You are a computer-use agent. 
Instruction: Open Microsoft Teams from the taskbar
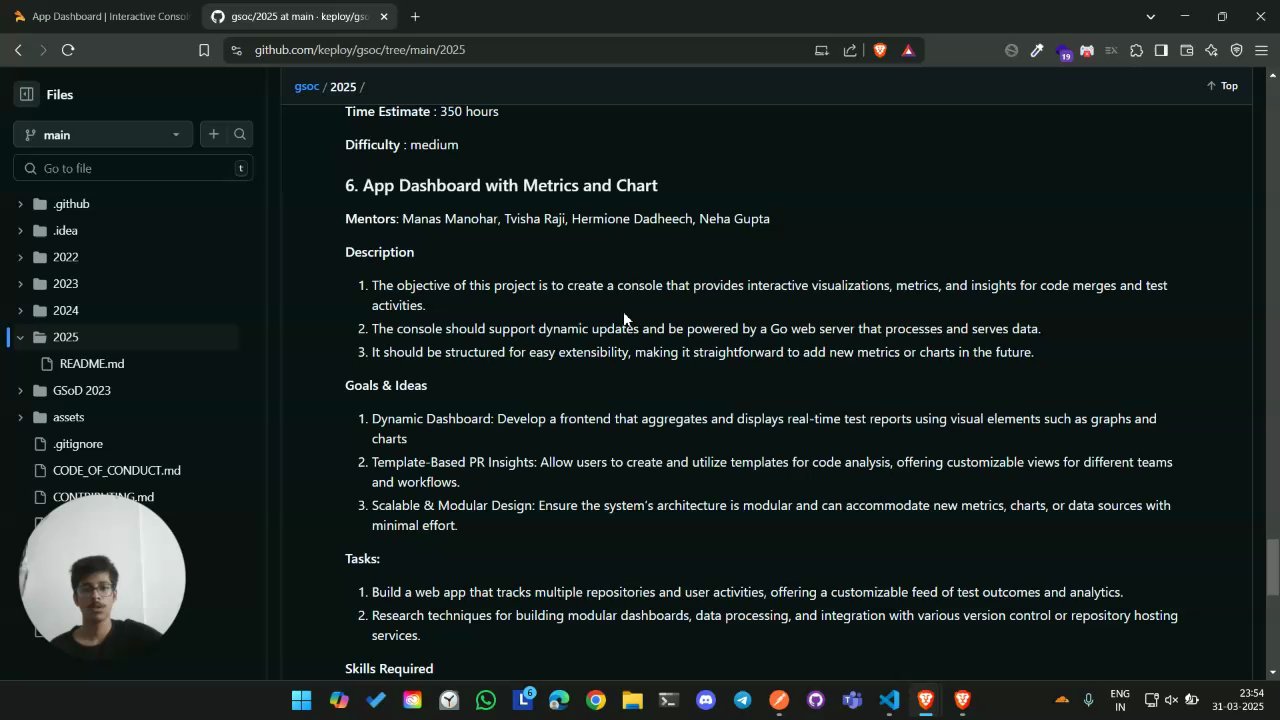click(x=852, y=700)
